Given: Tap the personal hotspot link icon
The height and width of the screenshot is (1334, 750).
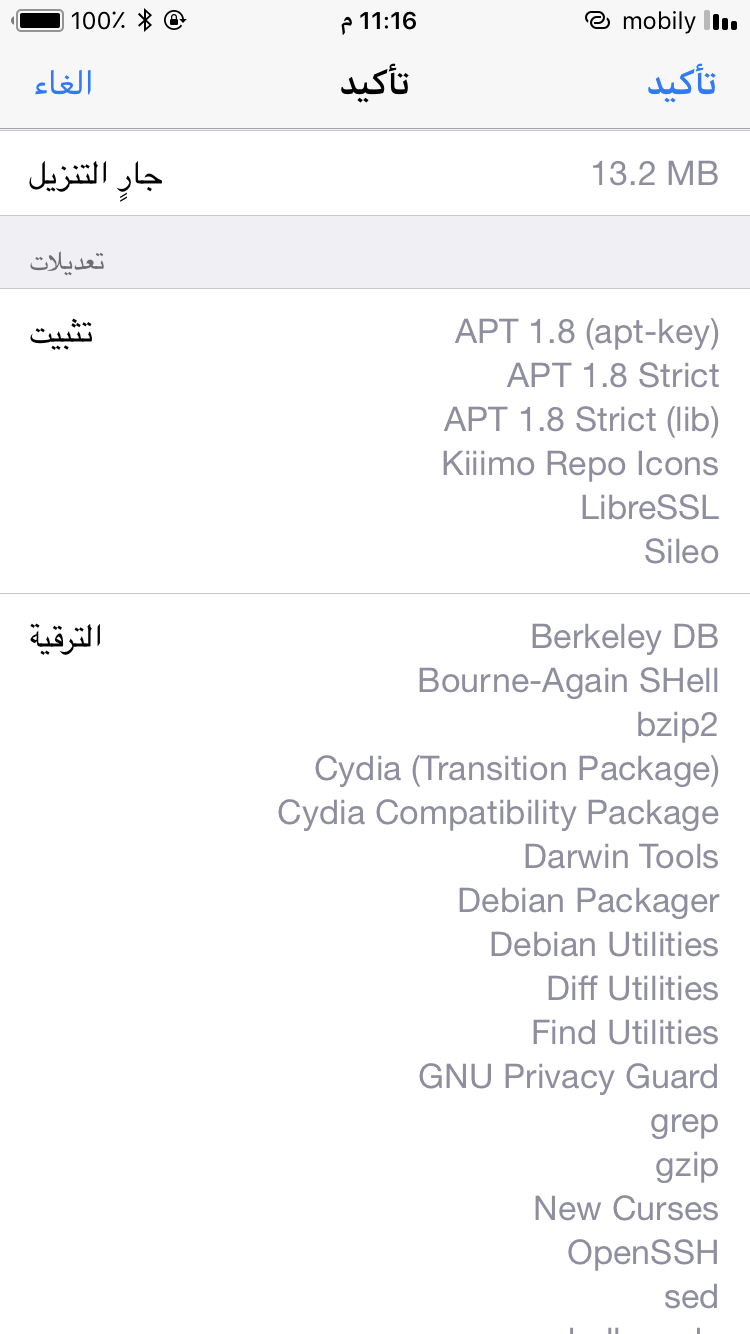Looking at the screenshot, I should [597, 21].
